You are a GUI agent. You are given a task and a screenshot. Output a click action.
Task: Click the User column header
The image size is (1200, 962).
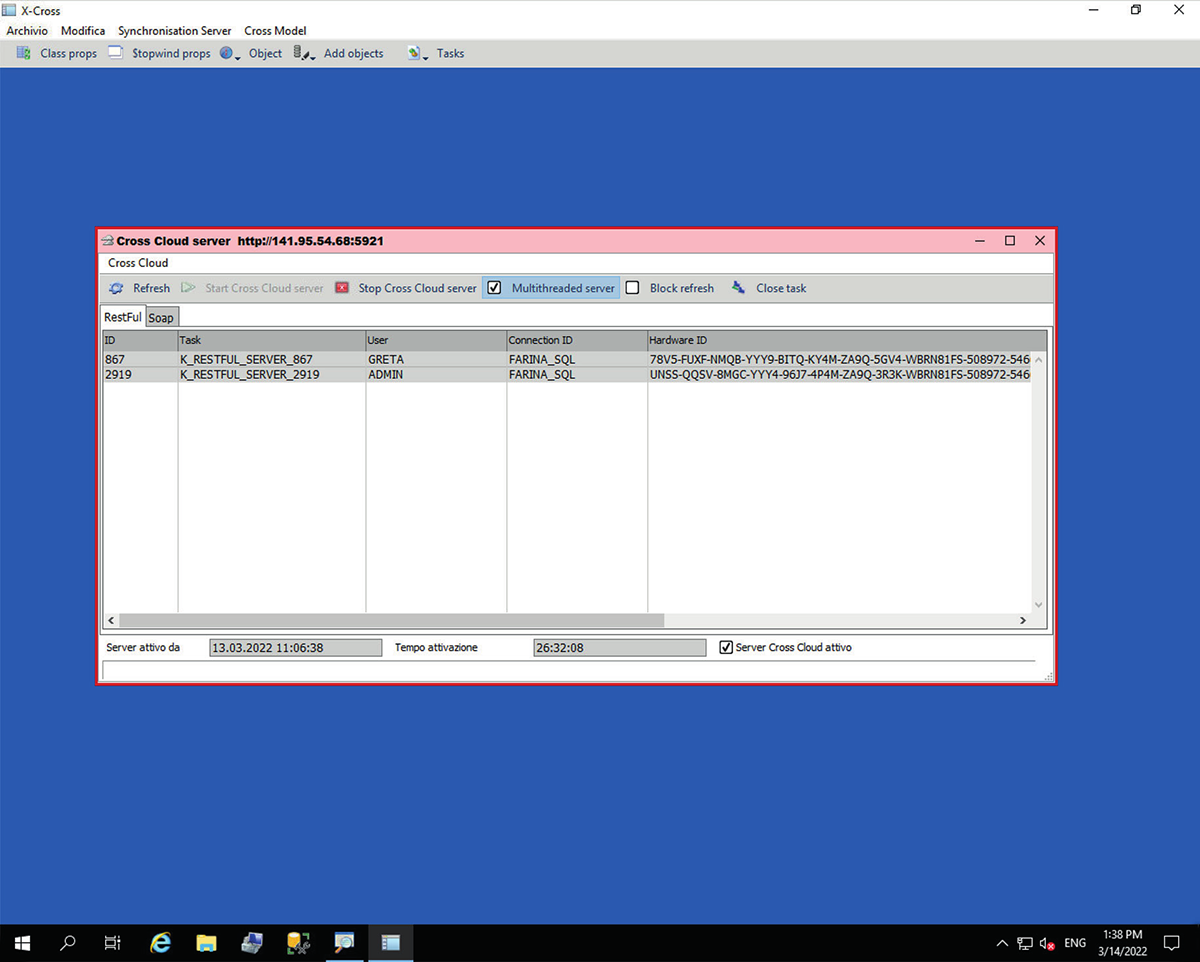pyautogui.click(x=436, y=340)
